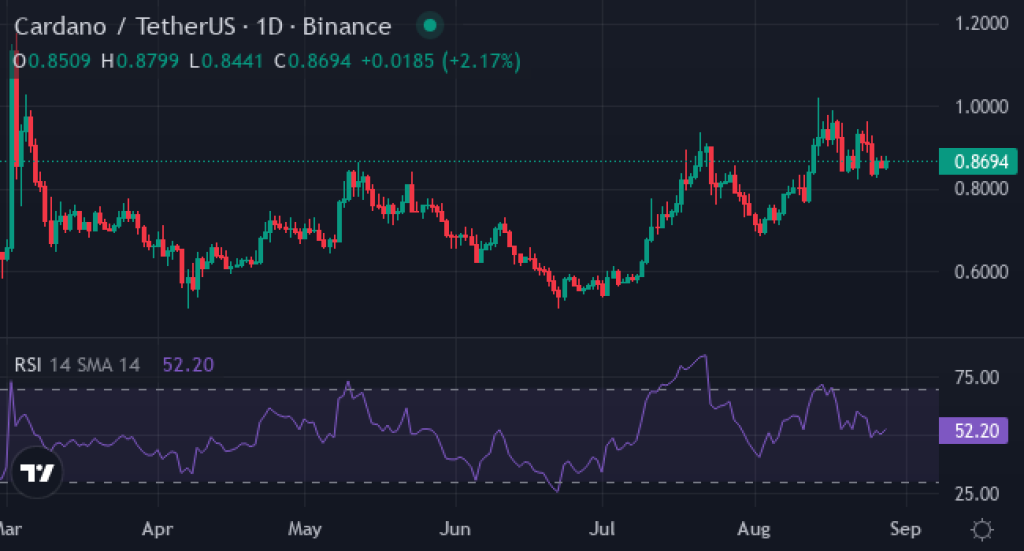This screenshot has width=1024, height=551.
Task: Click the open value O0.8509
Action: (x=52, y=61)
